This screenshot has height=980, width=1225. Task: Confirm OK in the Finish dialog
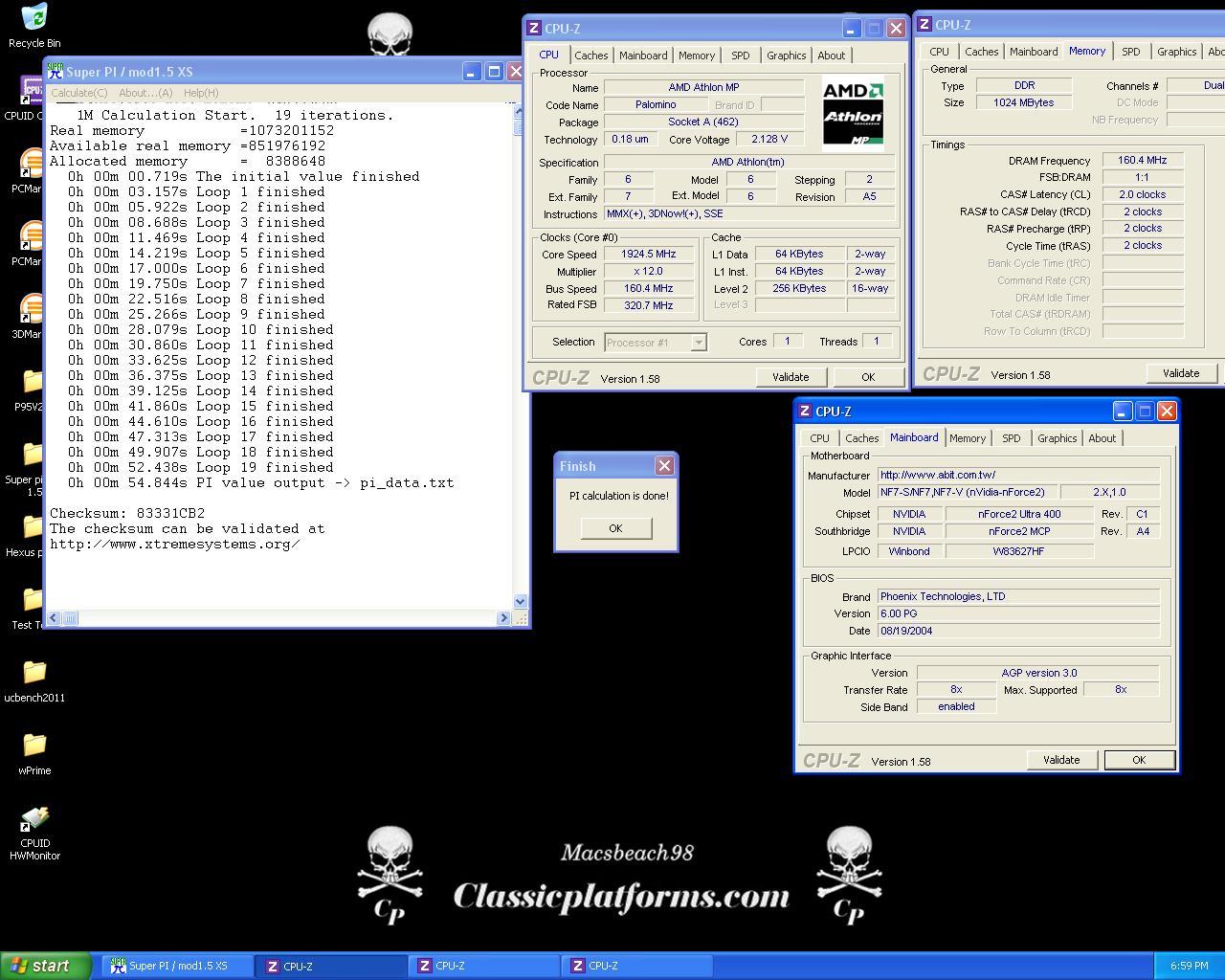615,528
